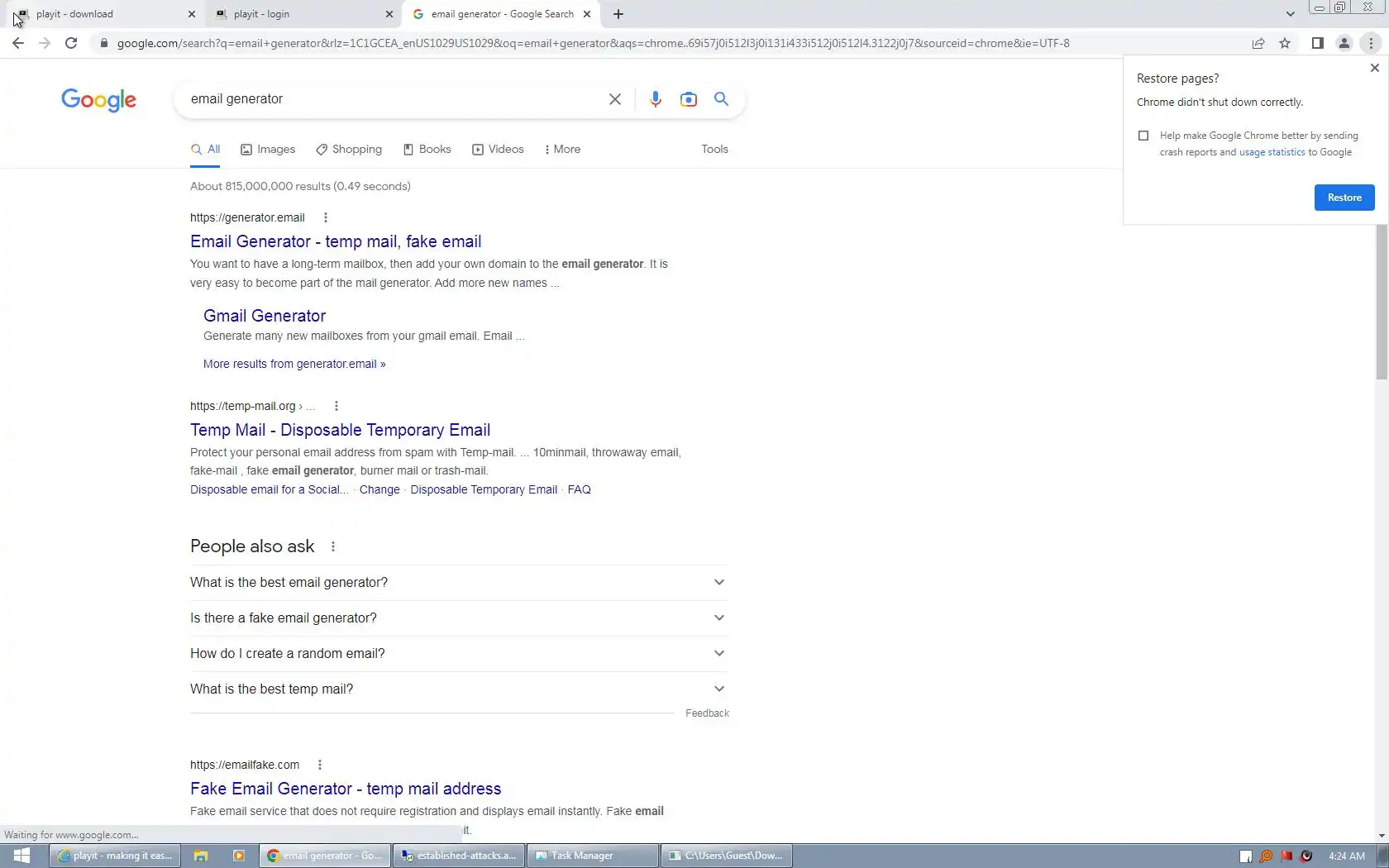
Task: Switch to Shopping results
Action: coord(349,150)
